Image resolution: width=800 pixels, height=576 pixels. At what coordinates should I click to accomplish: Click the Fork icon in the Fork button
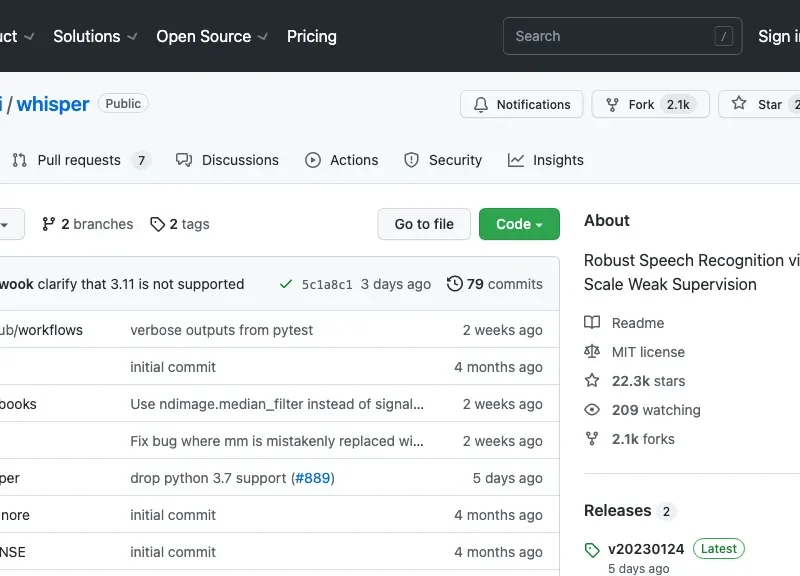pyautogui.click(x=612, y=105)
